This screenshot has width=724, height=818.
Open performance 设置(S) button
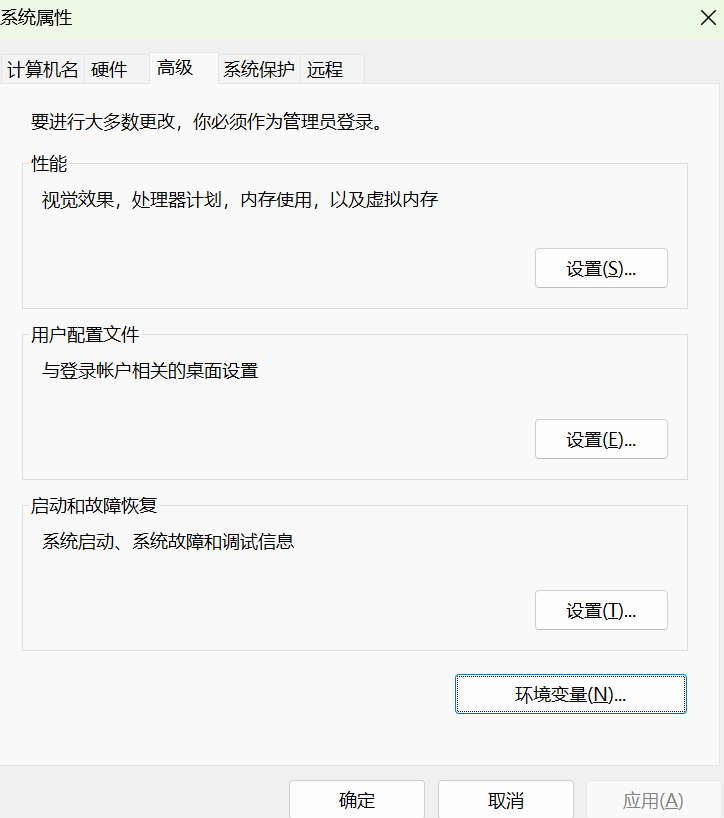601,268
